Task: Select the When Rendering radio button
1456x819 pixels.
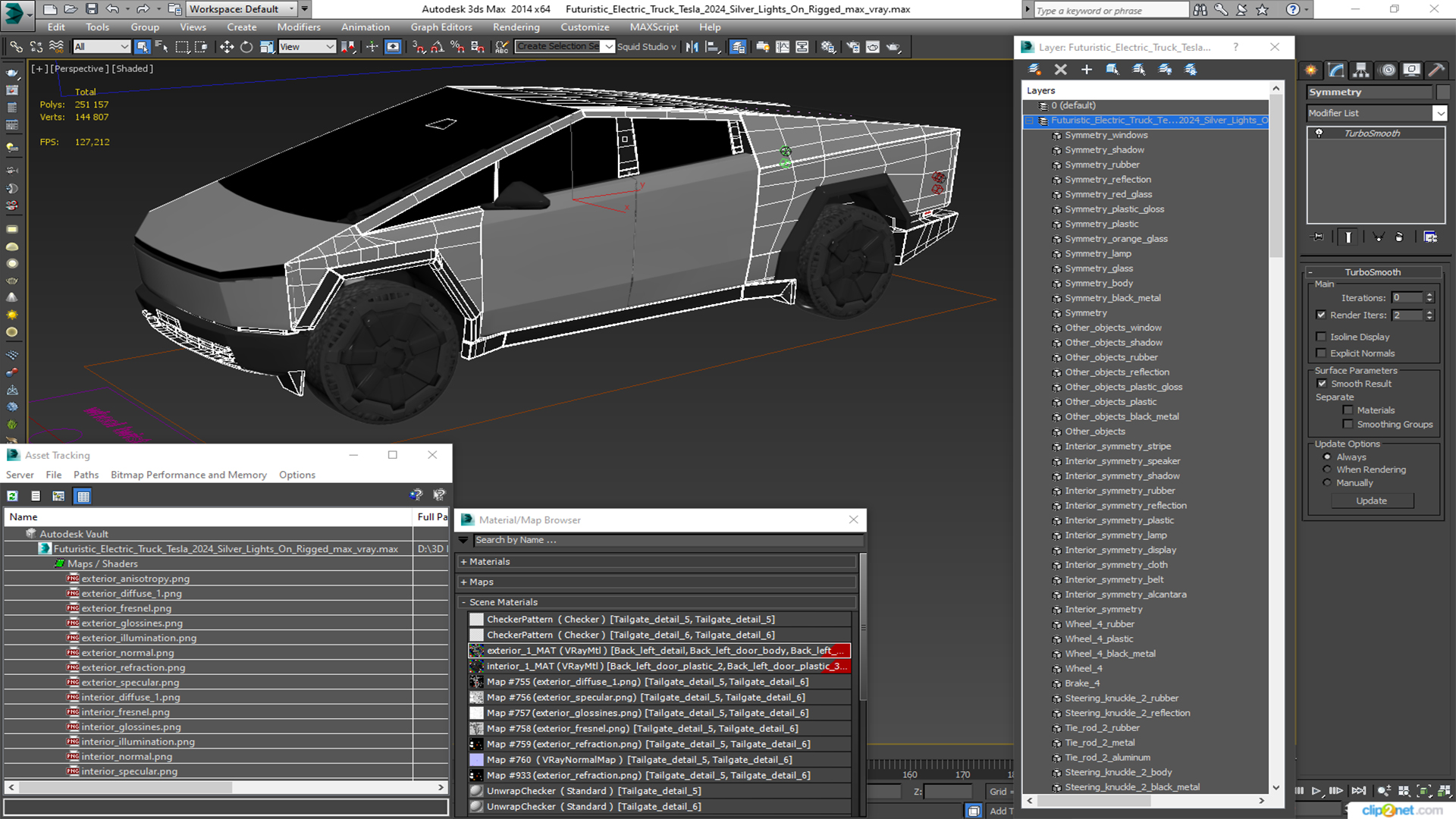Action: 1327,469
